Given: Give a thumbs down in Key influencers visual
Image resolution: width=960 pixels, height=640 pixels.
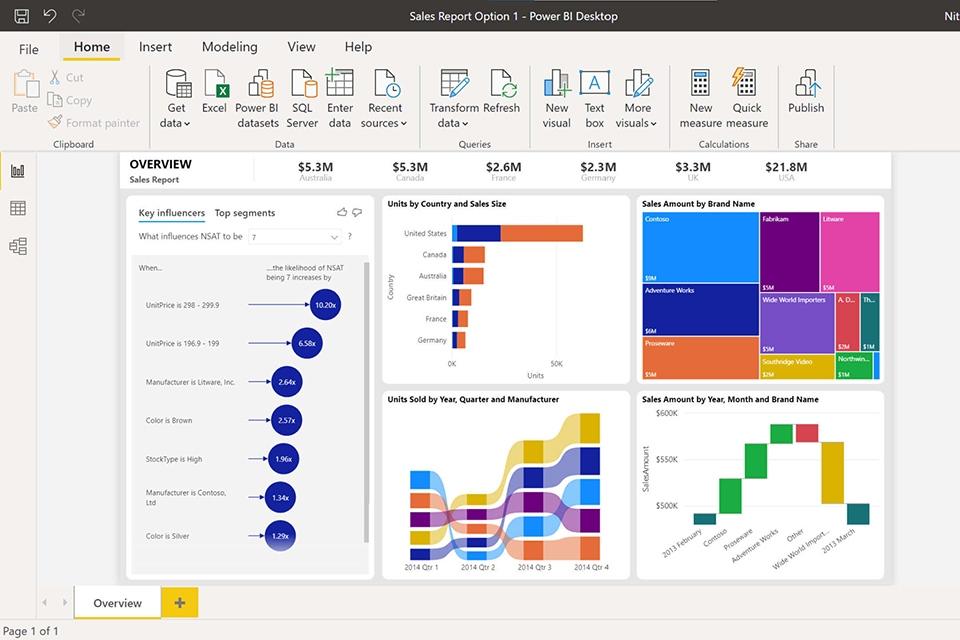Looking at the screenshot, I should click(358, 212).
